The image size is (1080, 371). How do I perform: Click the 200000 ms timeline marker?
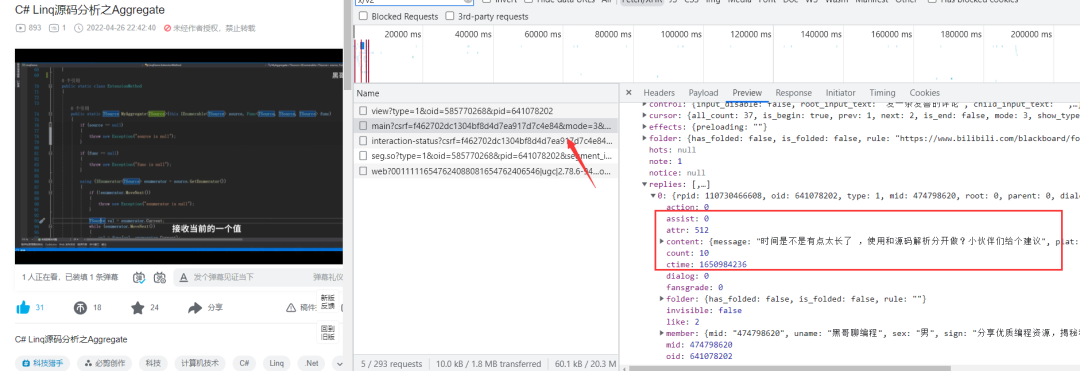point(1031,34)
